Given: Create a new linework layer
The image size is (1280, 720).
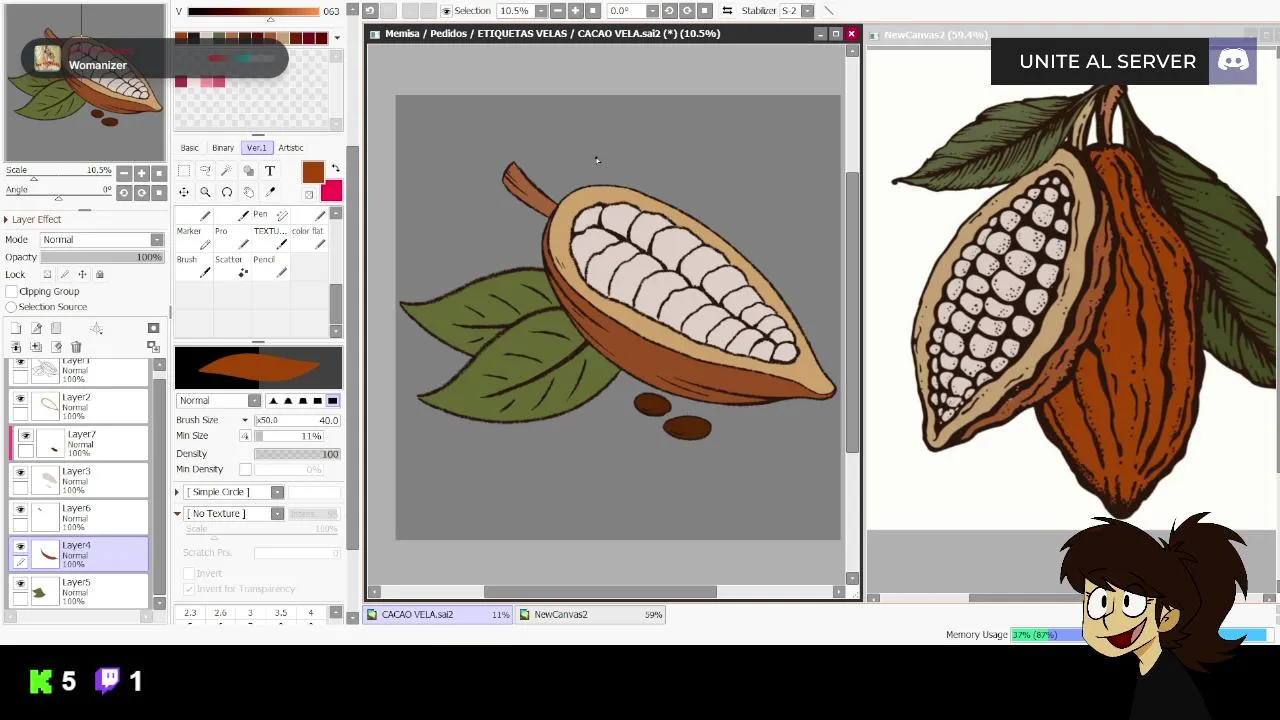Looking at the screenshot, I should [36, 329].
